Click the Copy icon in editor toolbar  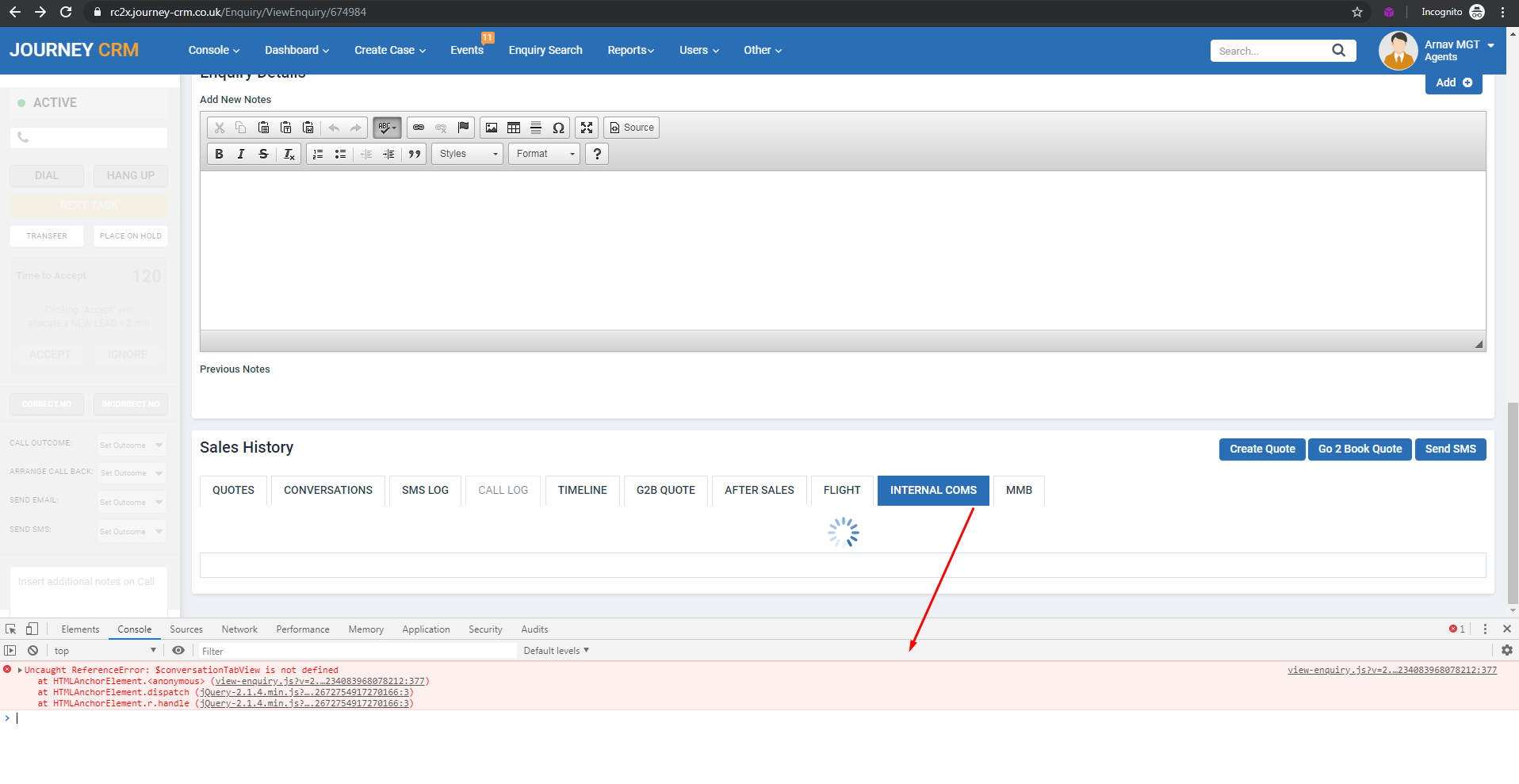tap(241, 128)
